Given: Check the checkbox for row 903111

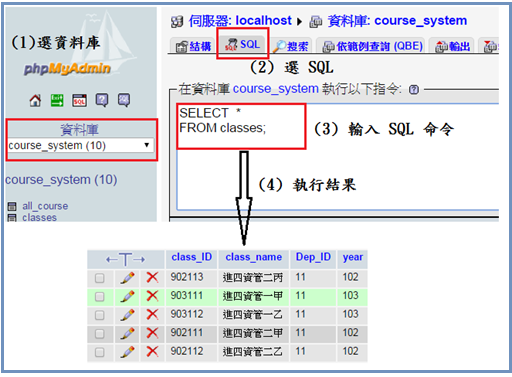Looking at the screenshot, I should point(99,297).
